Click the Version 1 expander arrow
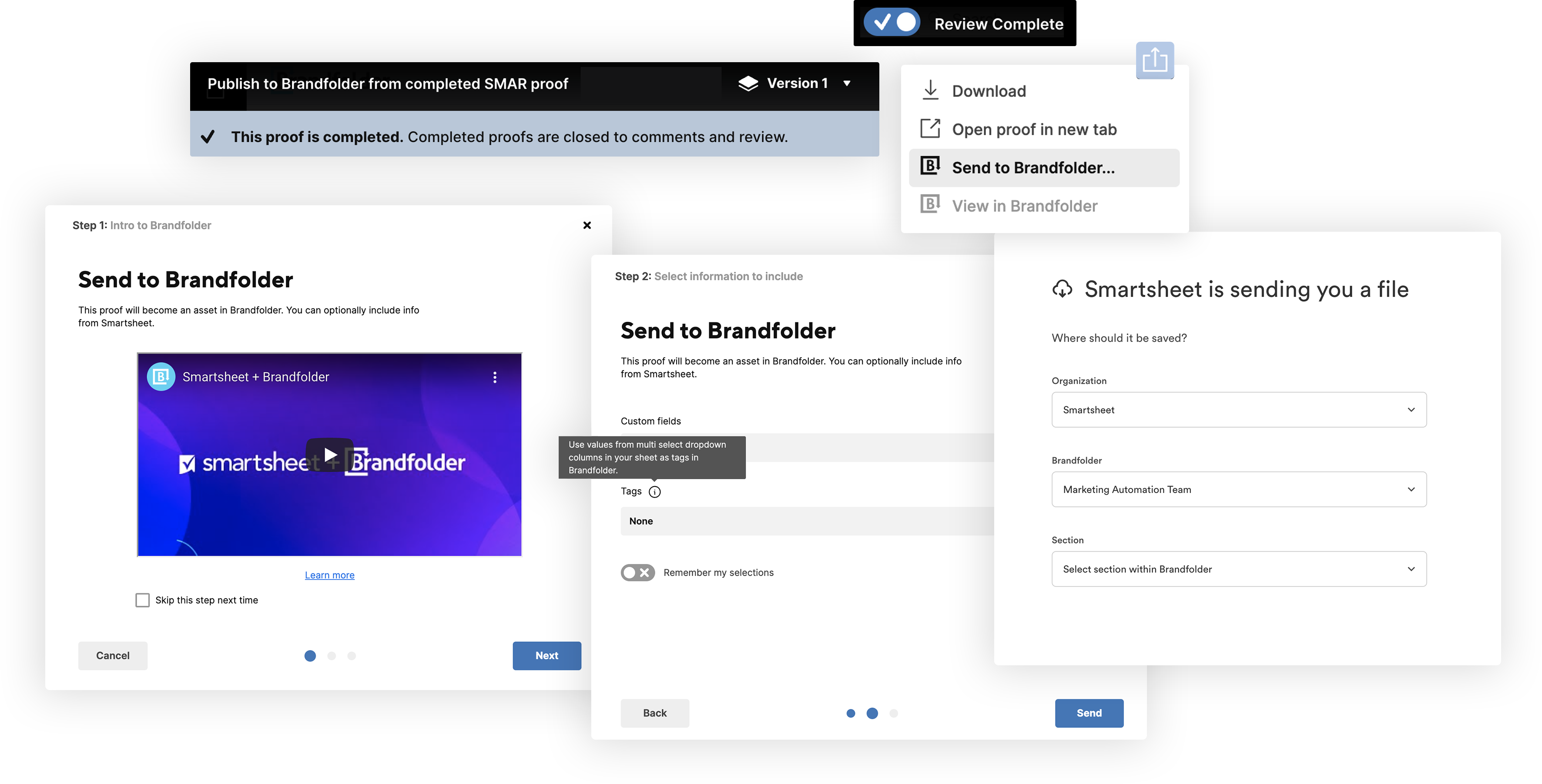 [x=848, y=83]
